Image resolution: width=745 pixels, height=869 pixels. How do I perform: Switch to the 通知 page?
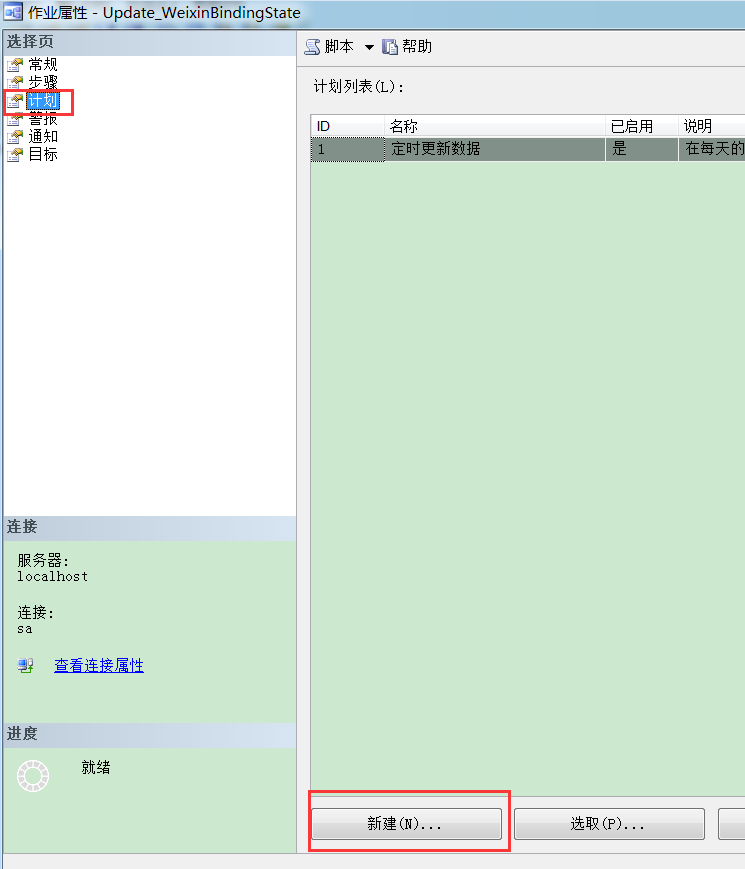[43, 137]
